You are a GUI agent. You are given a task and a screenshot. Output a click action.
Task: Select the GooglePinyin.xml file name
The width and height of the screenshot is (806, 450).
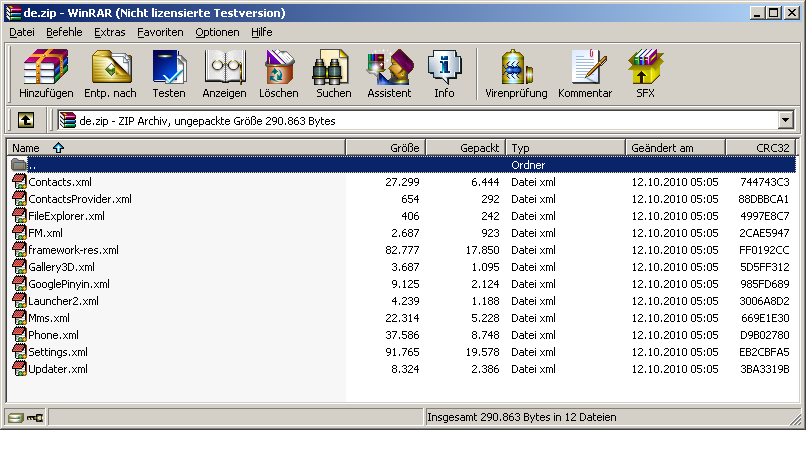point(69,284)
